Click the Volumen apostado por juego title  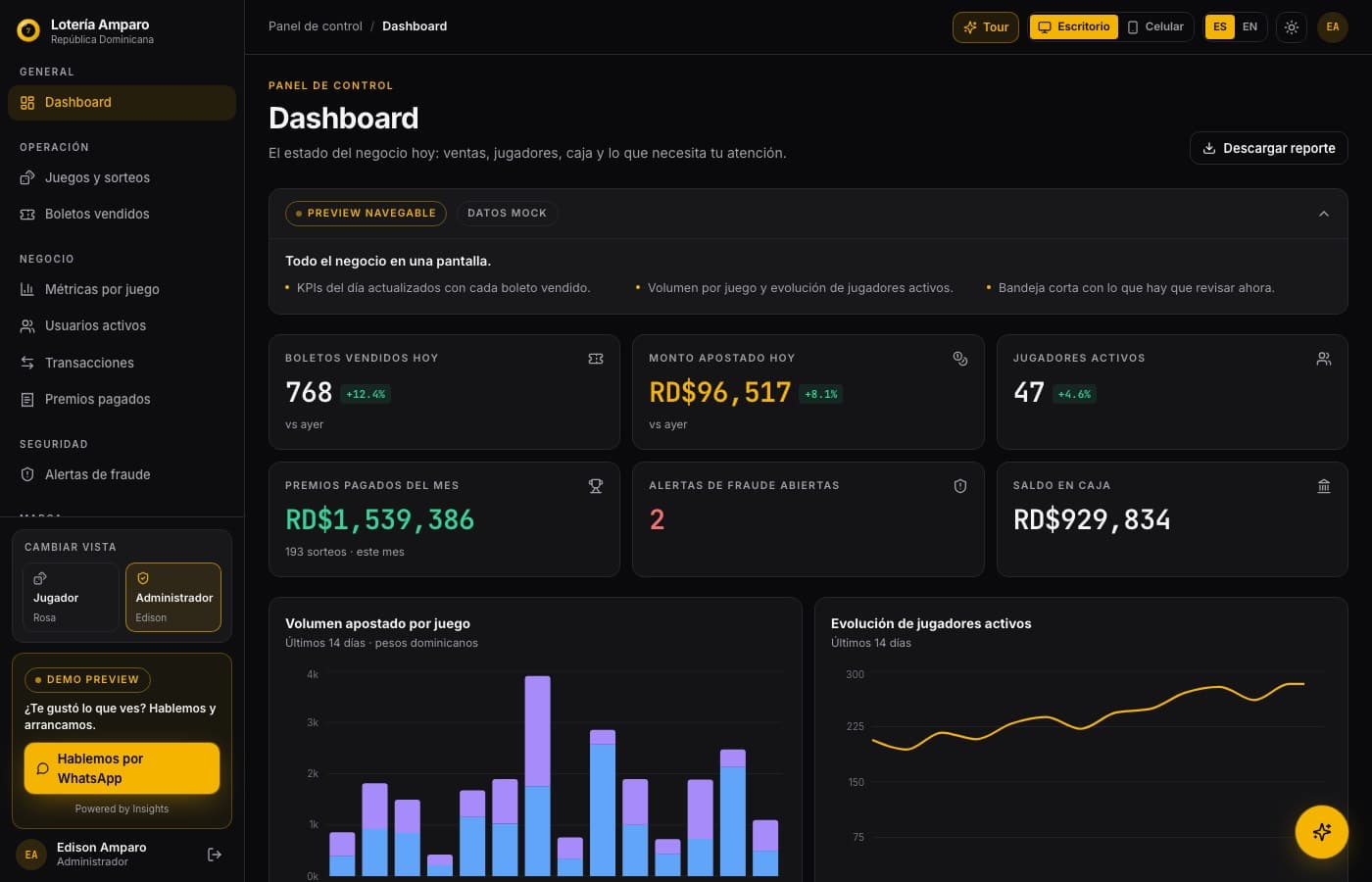point(377,623)
